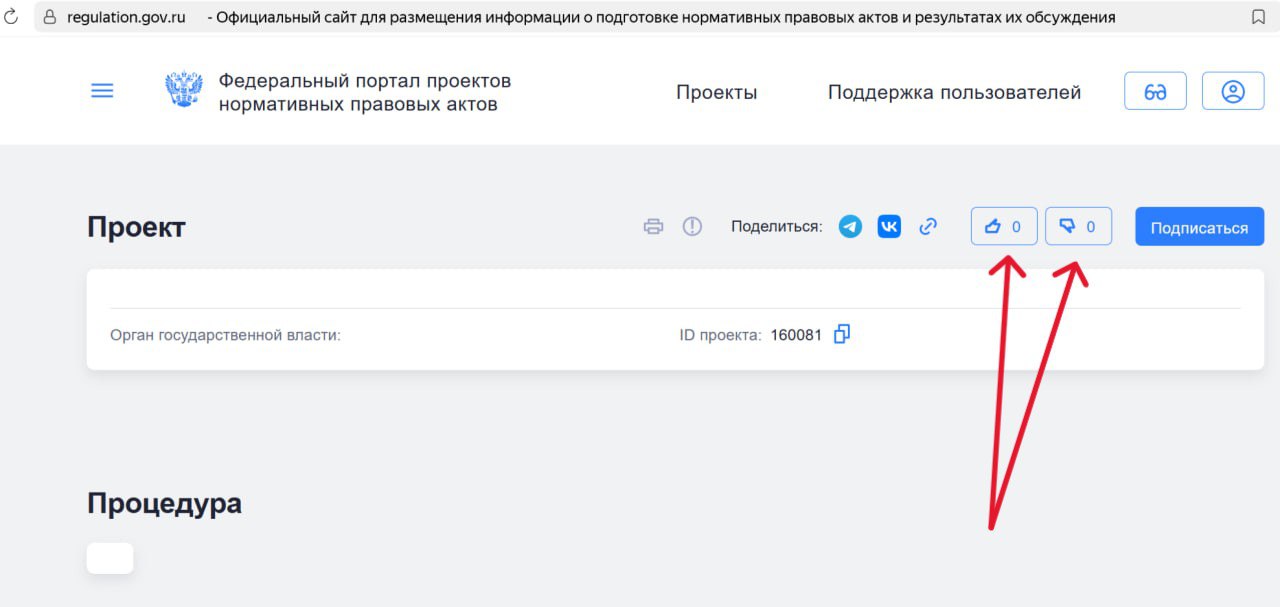Enable the visually impaired glasses mode
This screenshot has height=607, width=1280.
click(1155, 91)
